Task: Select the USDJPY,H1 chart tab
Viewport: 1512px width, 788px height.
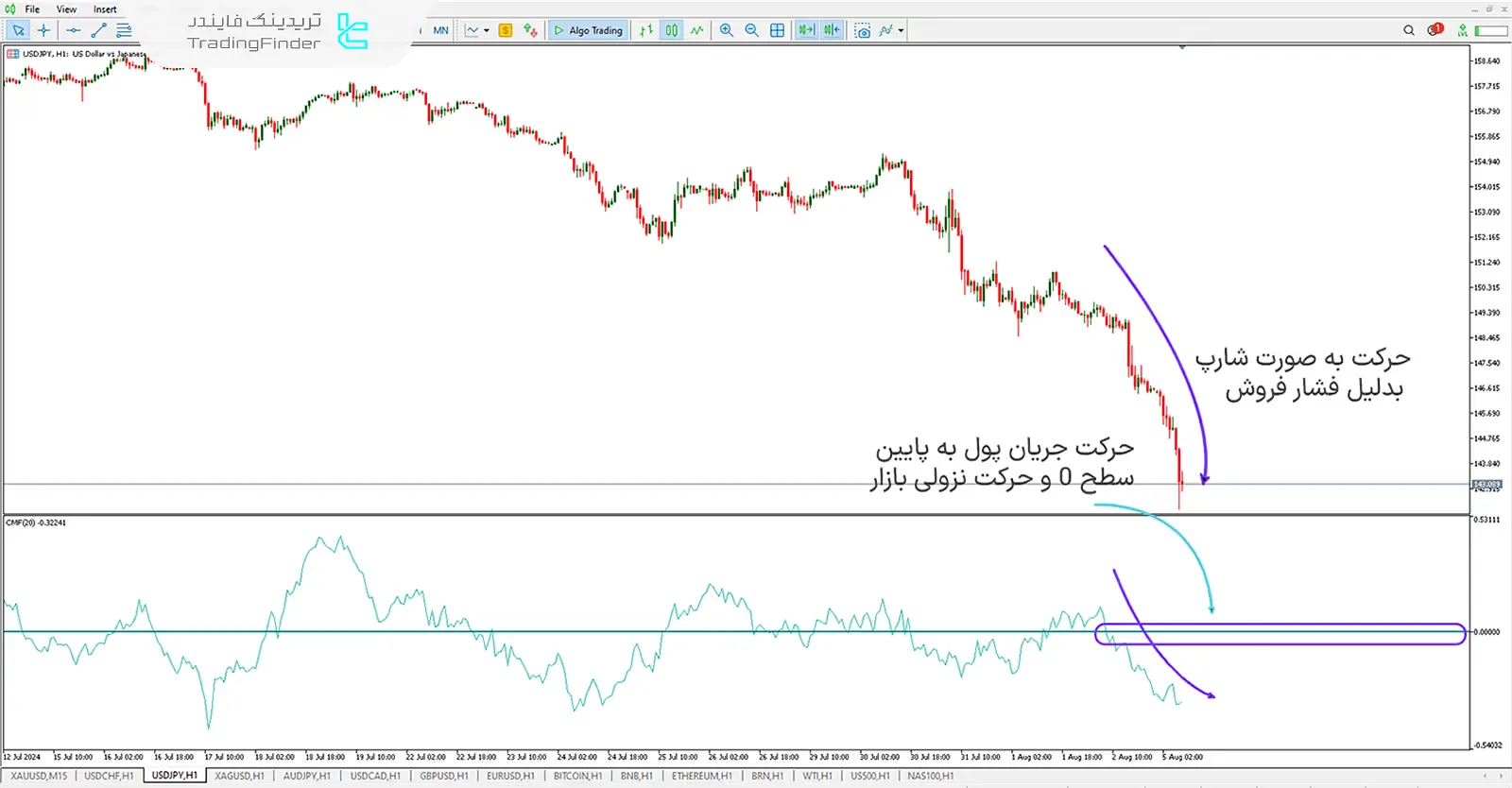Action: [x=175, y=776]
